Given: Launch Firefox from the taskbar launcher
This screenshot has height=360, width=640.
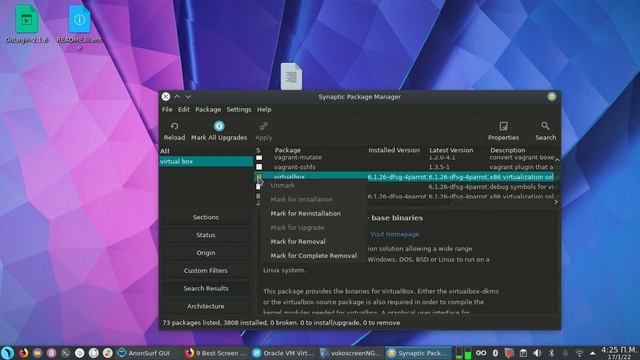Looking at the screenshot, I should coord(24,353).
